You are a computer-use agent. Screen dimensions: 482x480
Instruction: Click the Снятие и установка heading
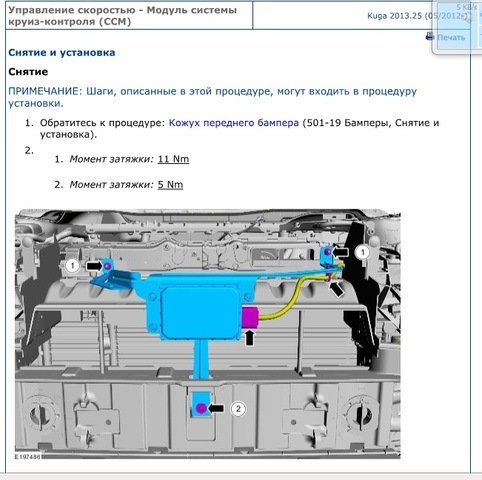point(62,52)
